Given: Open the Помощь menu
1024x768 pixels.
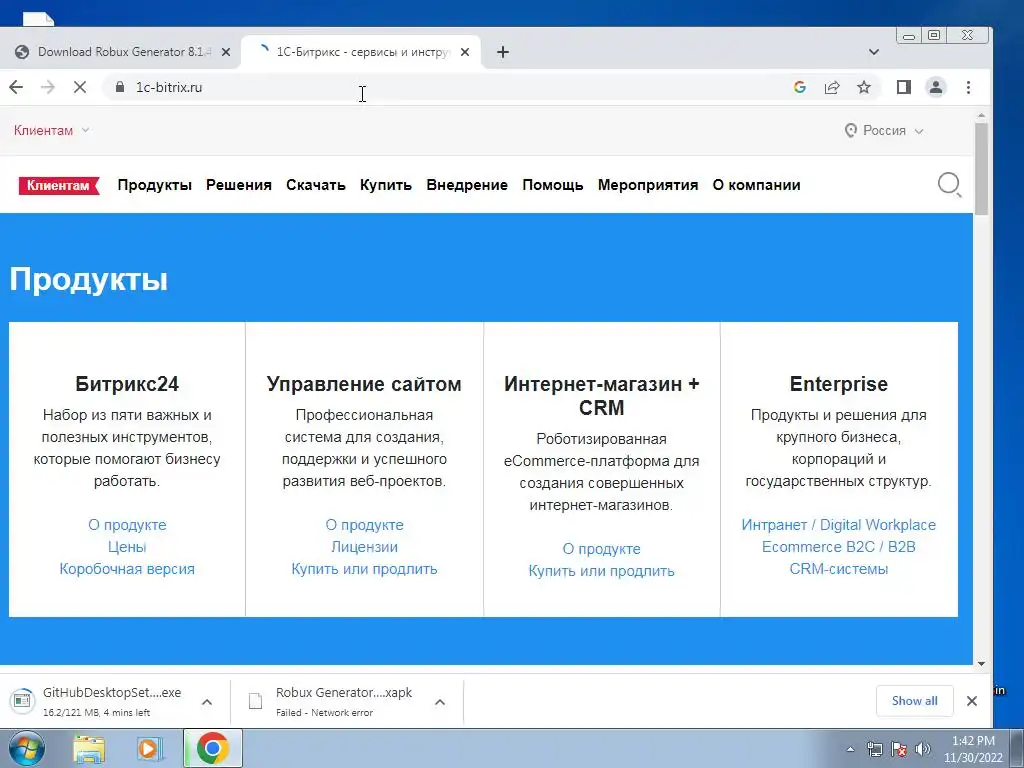Looking at the screenshot, I should click(x=552, y=185).
